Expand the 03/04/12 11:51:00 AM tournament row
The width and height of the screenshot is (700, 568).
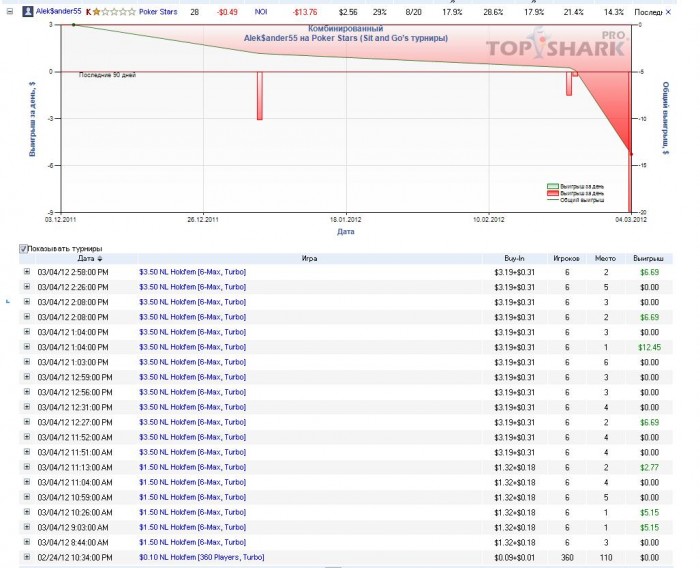coord(27,452)
